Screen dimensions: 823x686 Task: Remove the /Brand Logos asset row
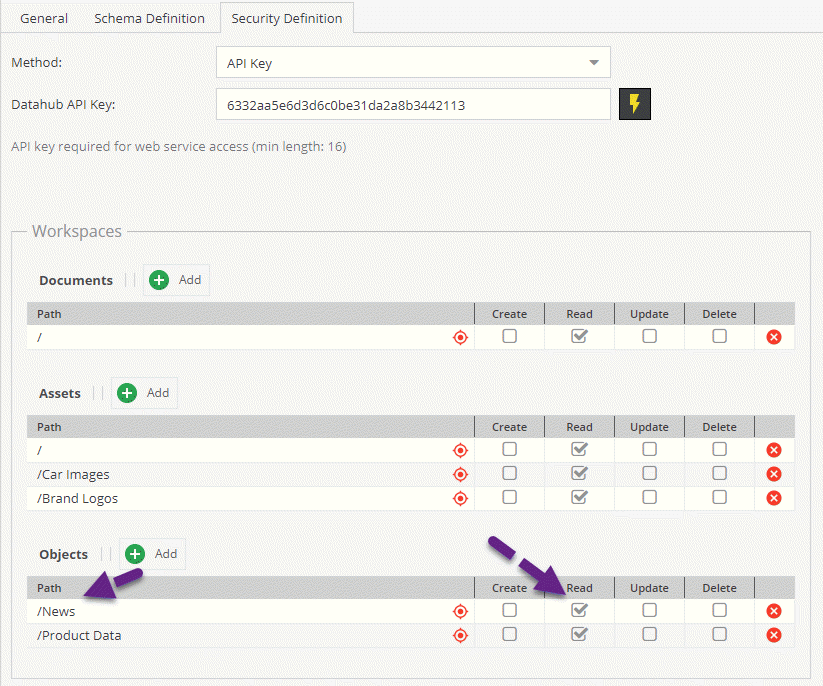[x=773, y=498]
